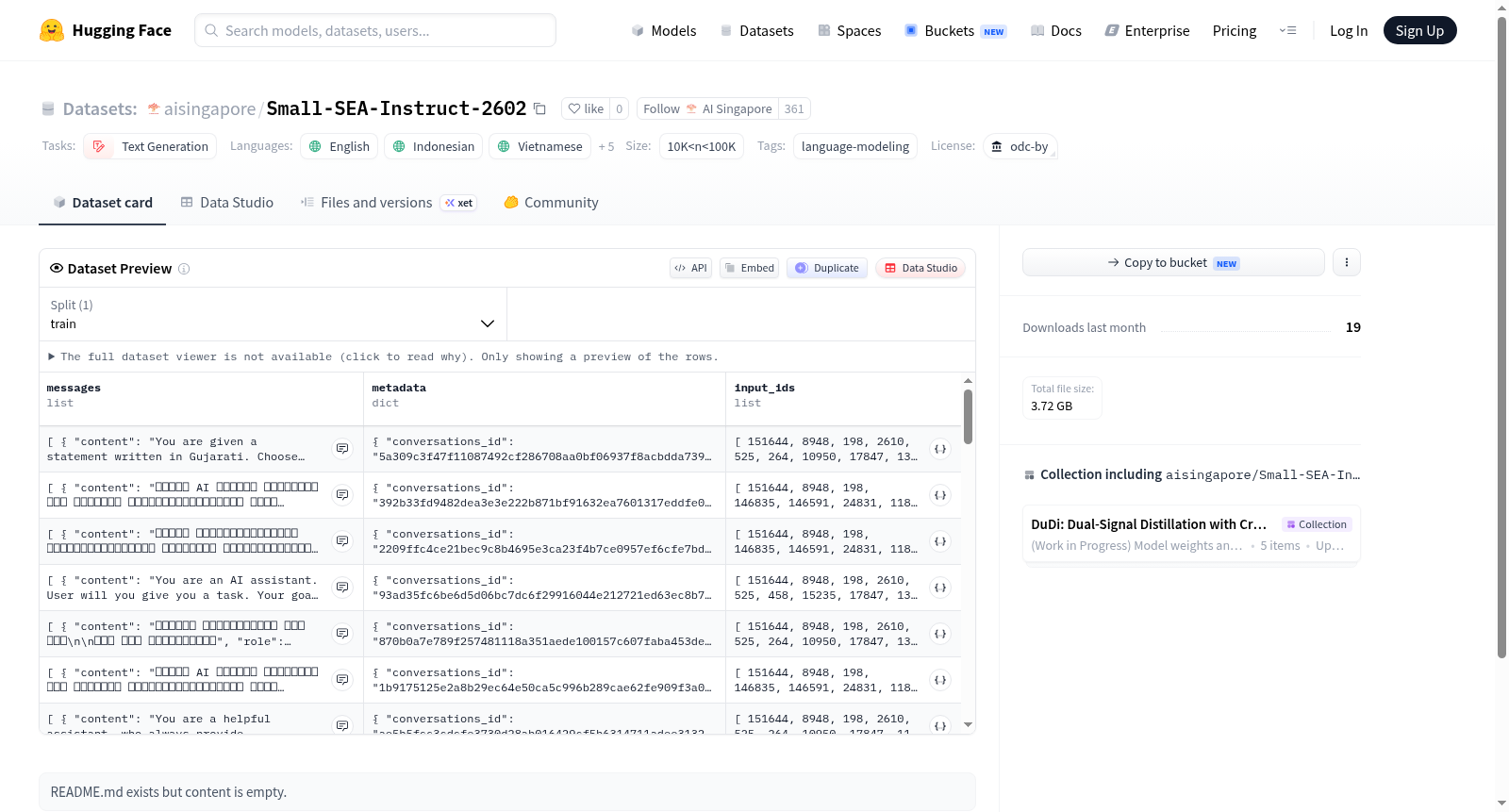
Task: Copy dataset name with the copy icon
Action: pyautogui.click(x=539, y=108)
